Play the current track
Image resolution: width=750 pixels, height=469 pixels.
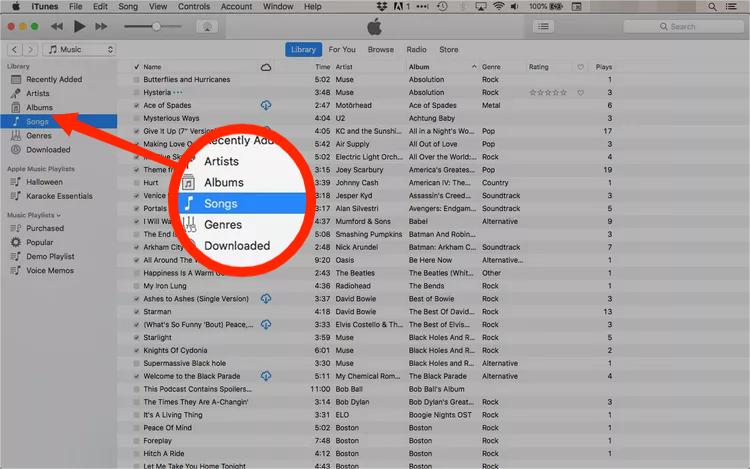(x=79, y=26)
